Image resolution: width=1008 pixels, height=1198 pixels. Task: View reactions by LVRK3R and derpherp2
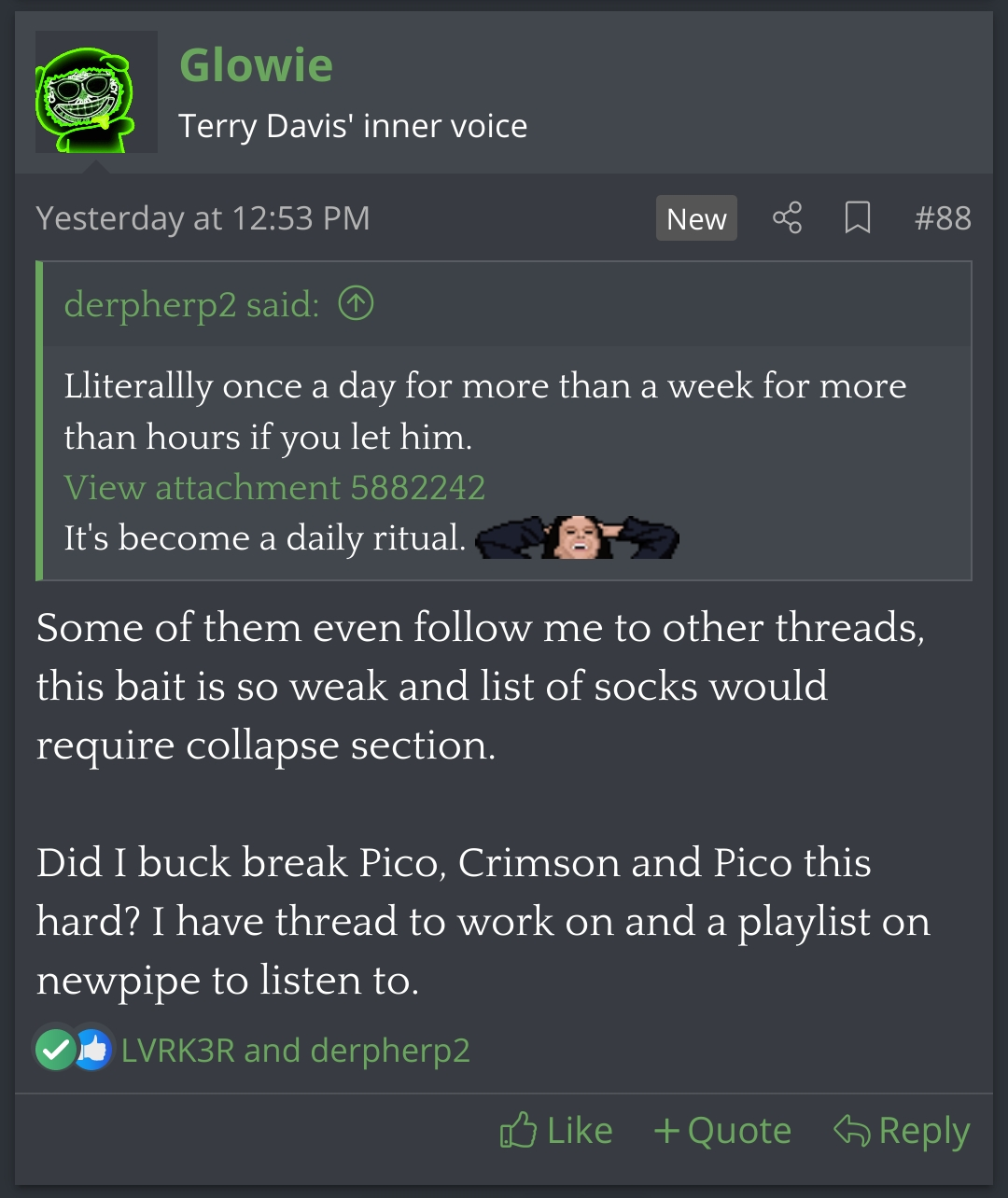pos(295,1051)
